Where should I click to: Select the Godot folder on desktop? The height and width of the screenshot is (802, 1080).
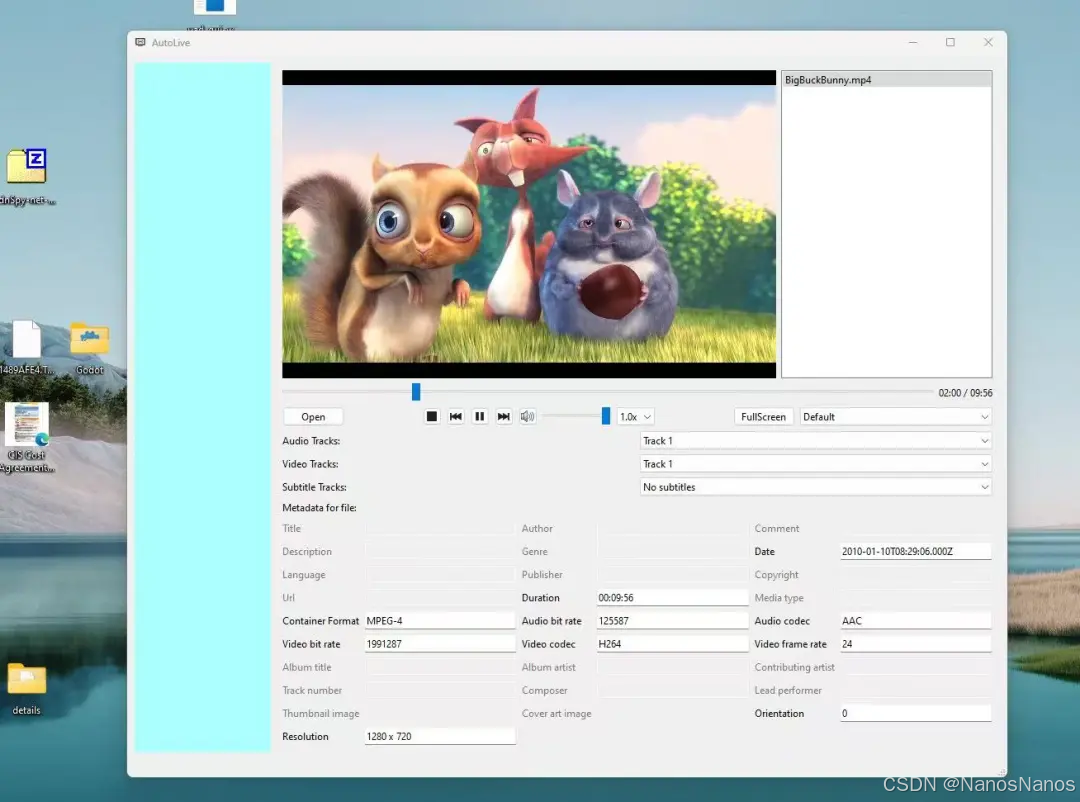tap(90, 348)
